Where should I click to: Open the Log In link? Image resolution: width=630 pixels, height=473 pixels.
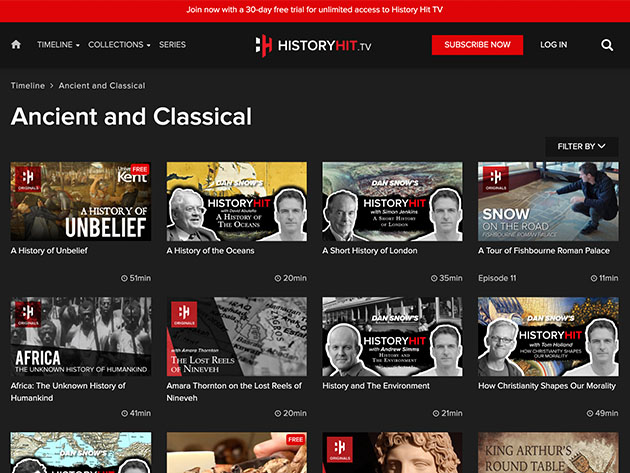(553, 45)
